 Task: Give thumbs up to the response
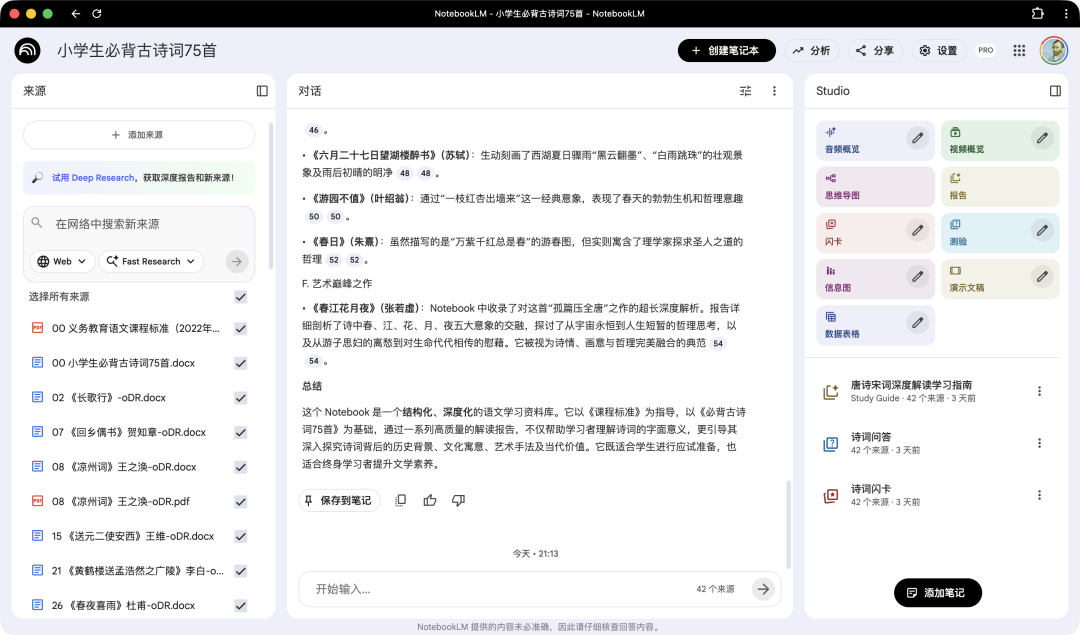pos(430,501)
